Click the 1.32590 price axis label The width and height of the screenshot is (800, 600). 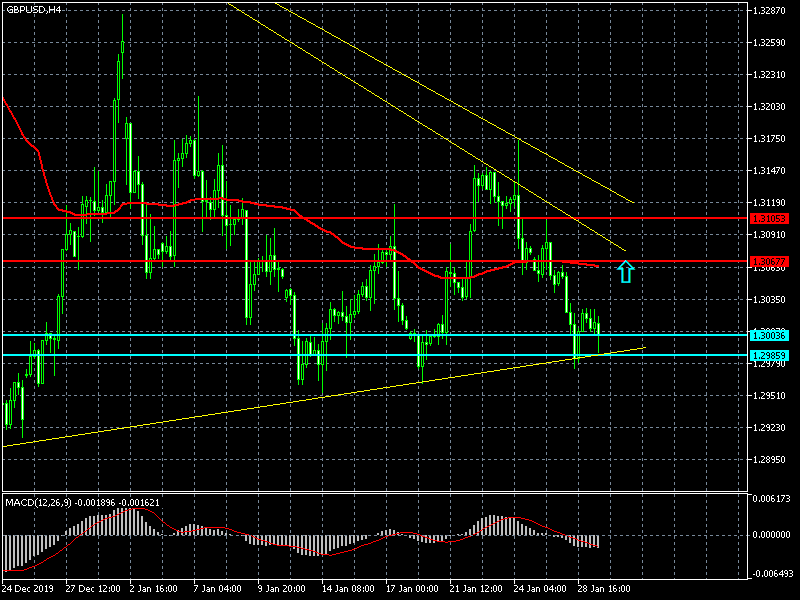coord(769,42)
